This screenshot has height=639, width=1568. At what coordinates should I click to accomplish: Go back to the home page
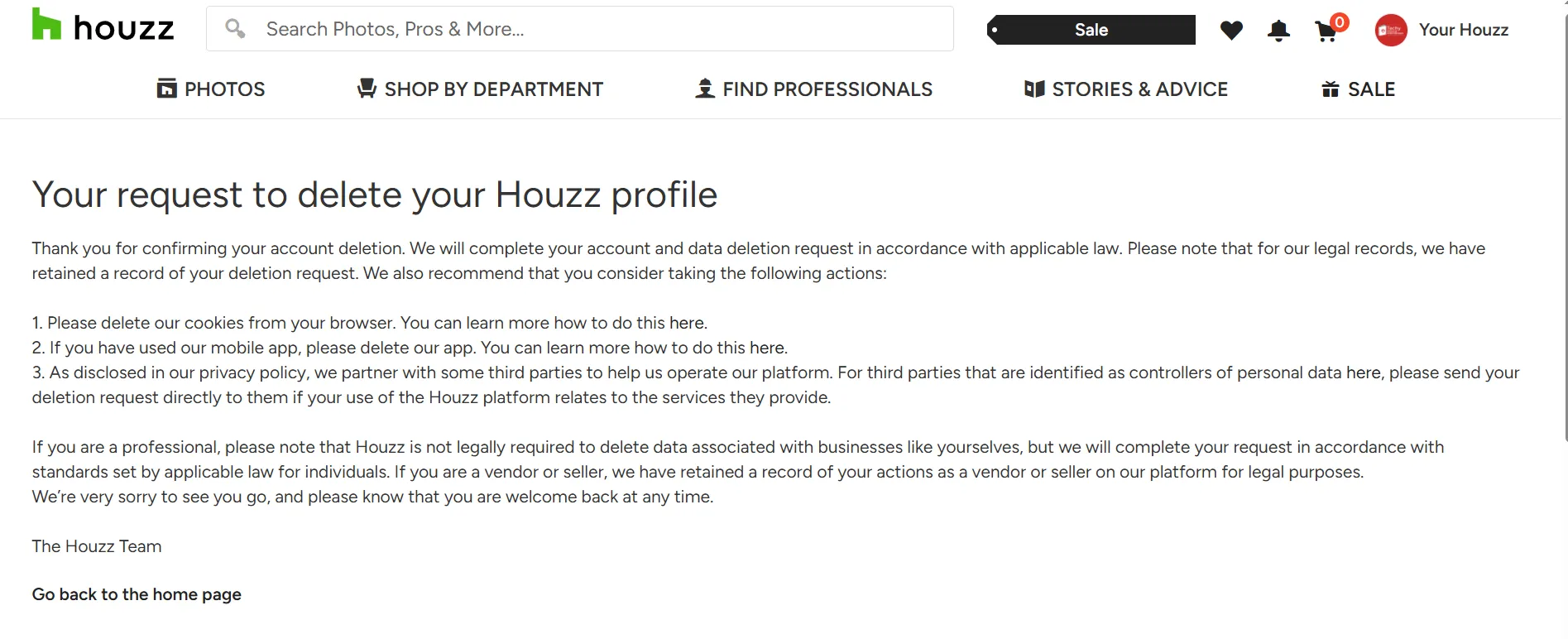point(137,594)
